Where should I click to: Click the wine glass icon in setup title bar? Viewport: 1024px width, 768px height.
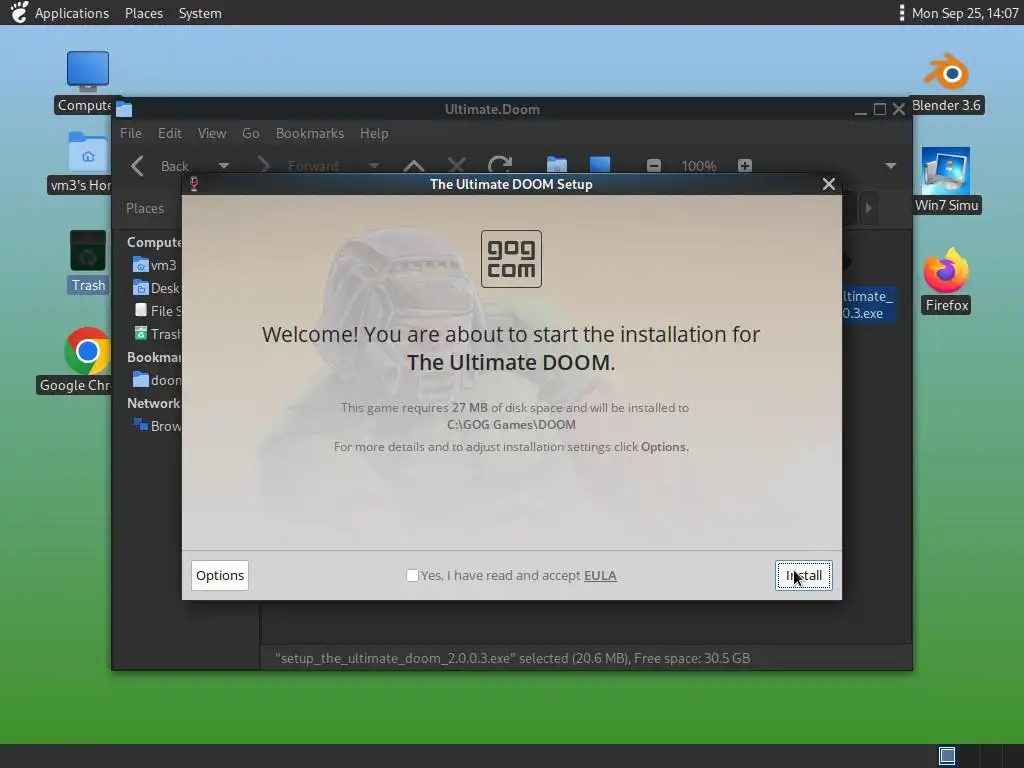[x=194, y=184]
